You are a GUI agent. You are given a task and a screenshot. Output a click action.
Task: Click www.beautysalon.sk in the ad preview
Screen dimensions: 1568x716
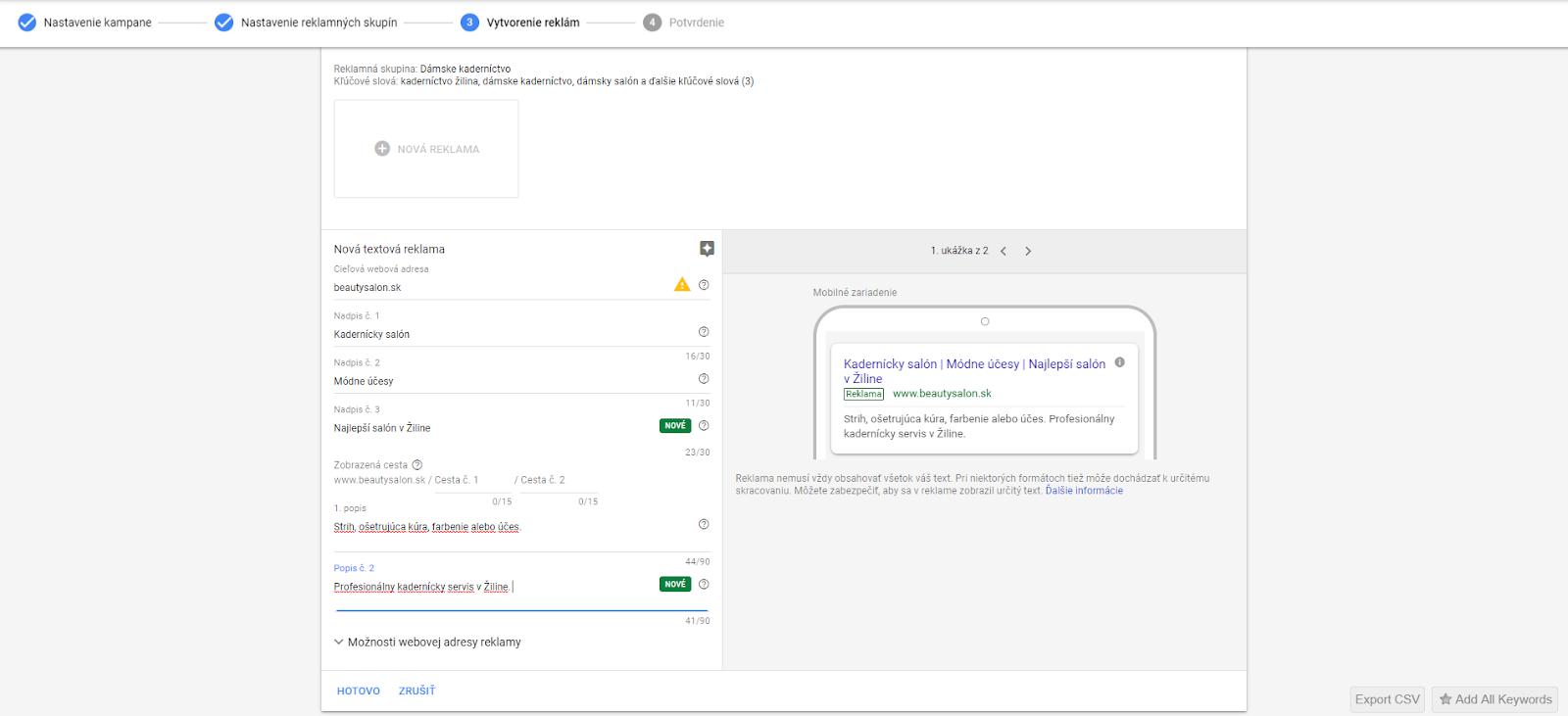point(942,394)
